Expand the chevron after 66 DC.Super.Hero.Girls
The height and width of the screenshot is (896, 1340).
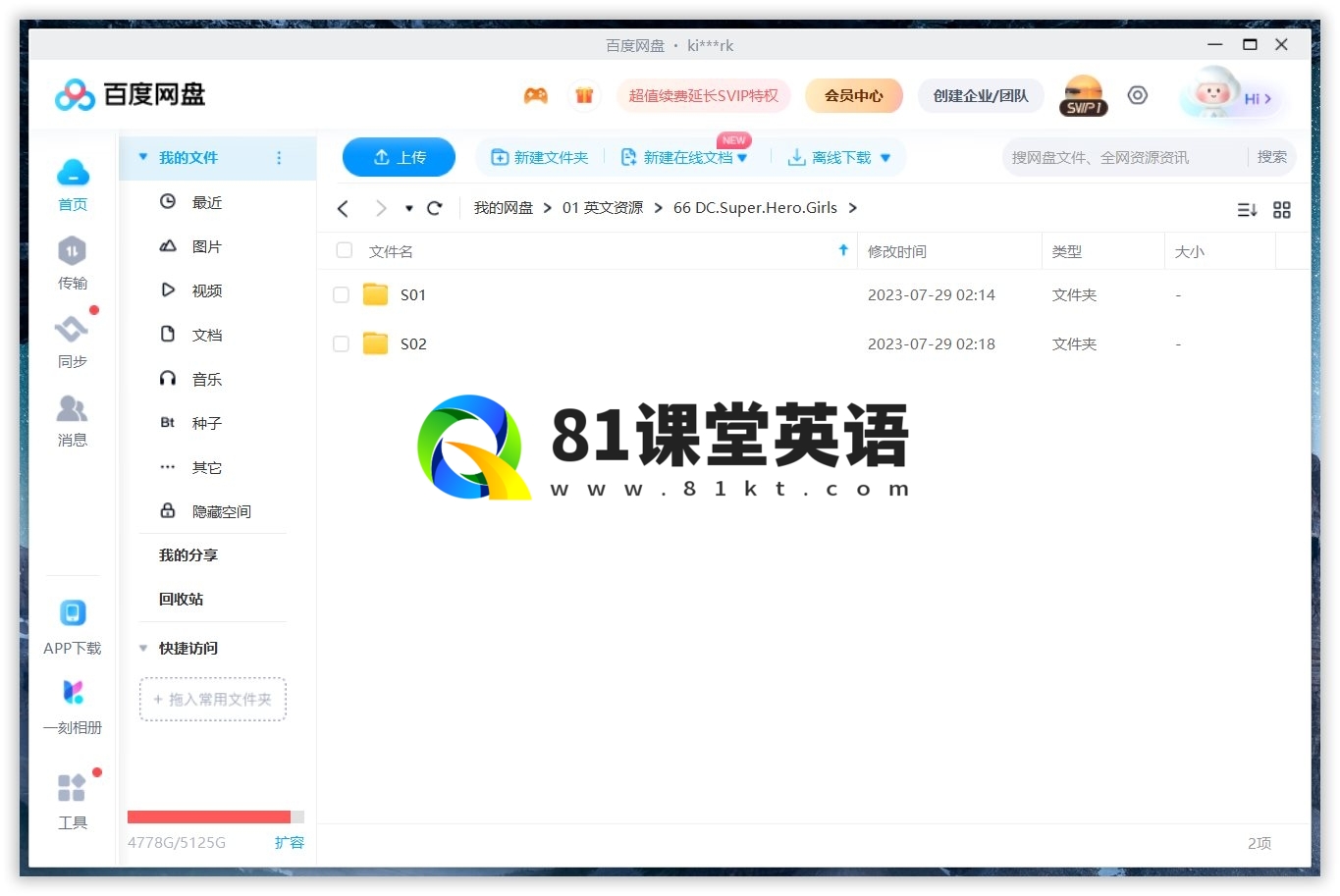(852, 208)
